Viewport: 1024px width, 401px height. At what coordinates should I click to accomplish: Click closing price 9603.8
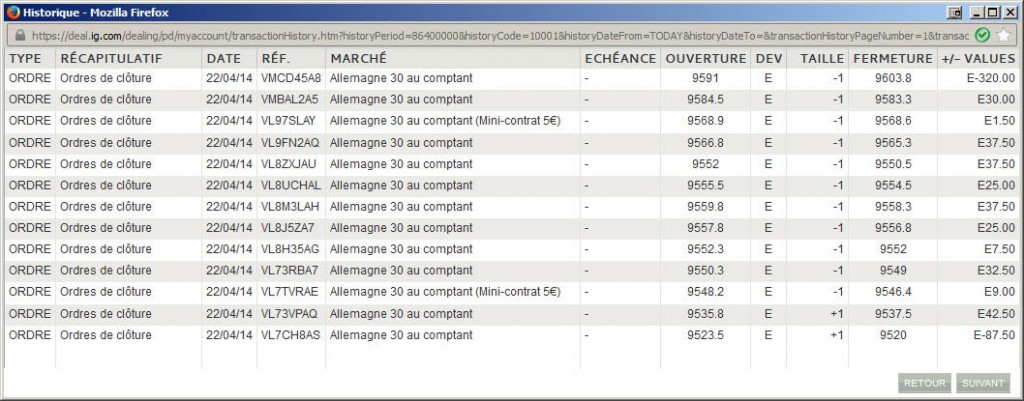coord(893,78)
